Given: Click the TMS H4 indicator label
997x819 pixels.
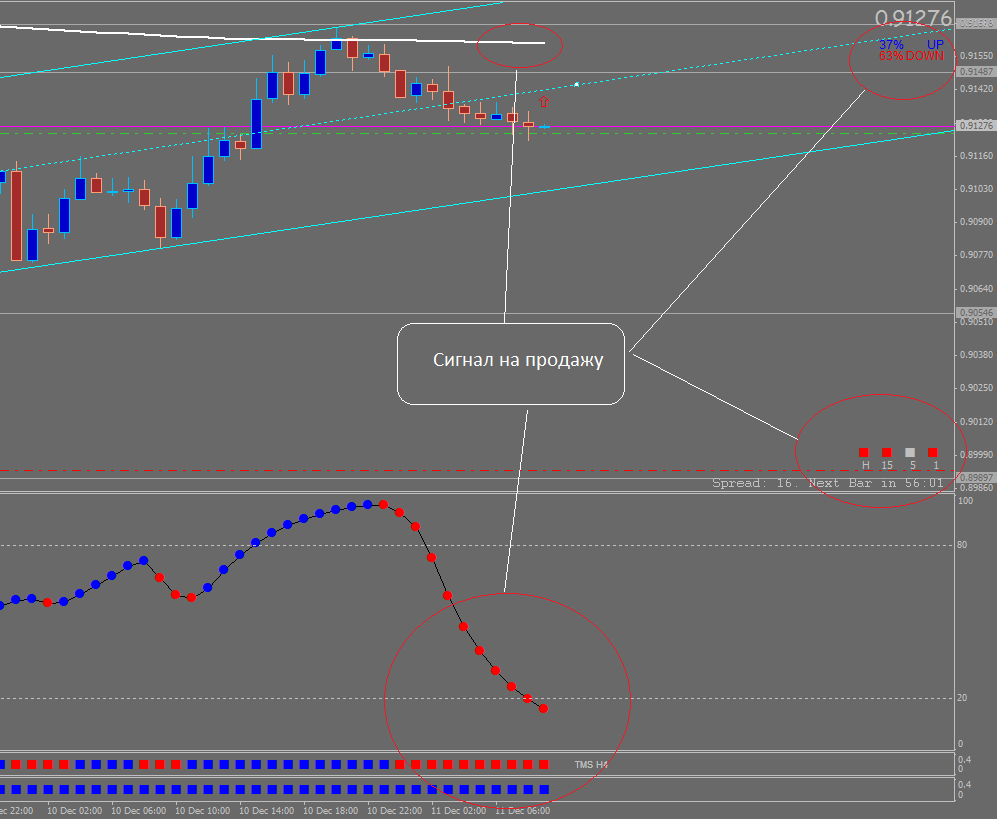Looking at the screenshot, I should [591, 764].
